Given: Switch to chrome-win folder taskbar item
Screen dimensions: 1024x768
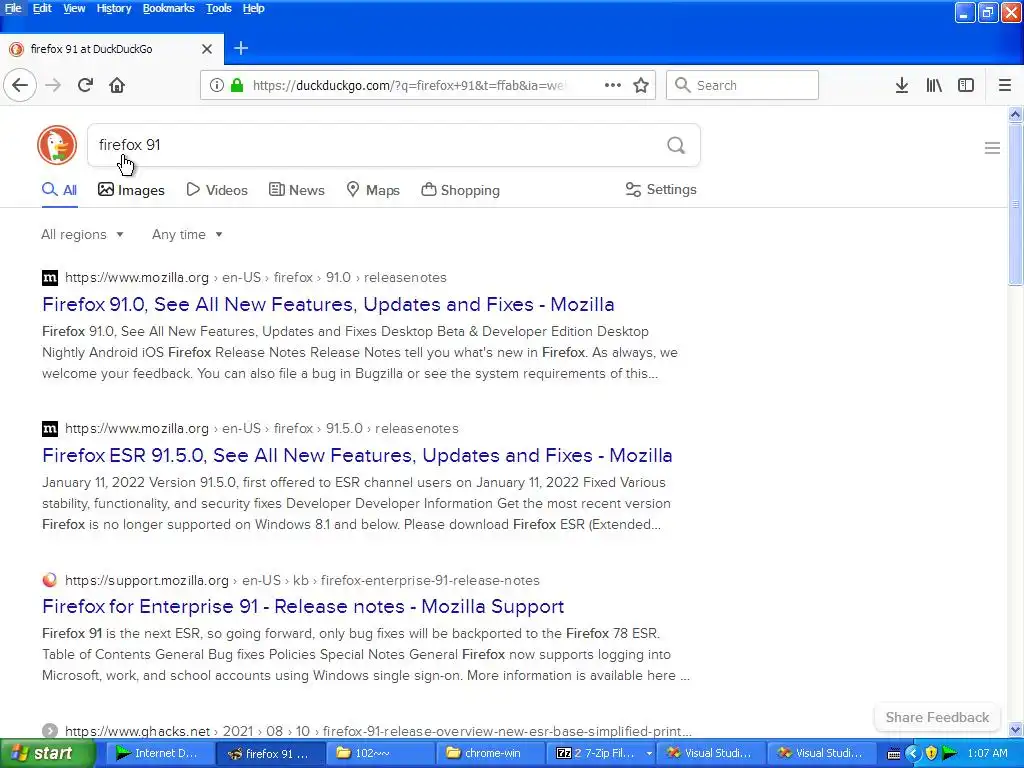Looking at the screenshot, I should [x=490, y=754].
